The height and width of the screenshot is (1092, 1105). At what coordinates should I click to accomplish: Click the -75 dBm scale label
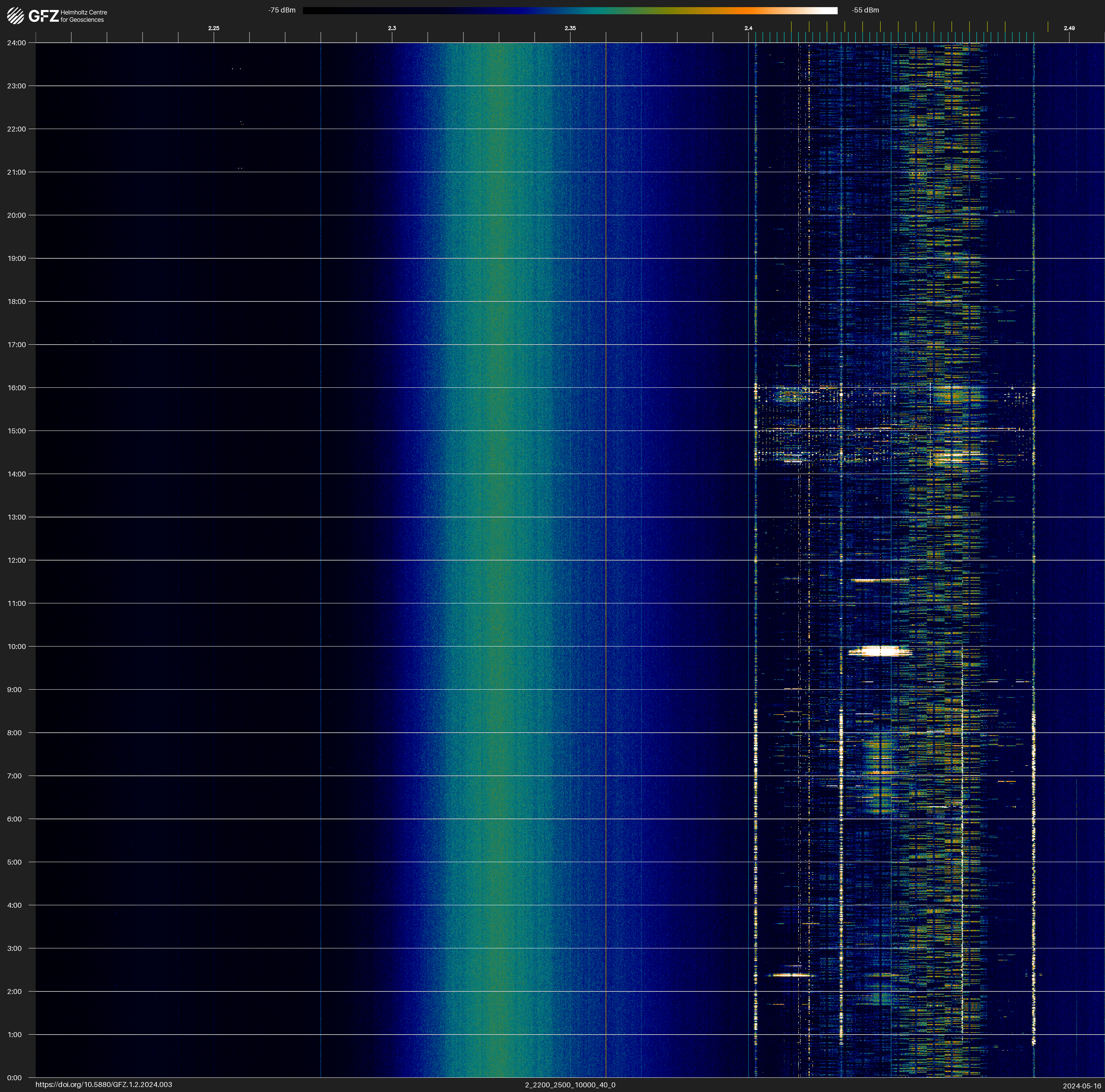pos(282,10)
